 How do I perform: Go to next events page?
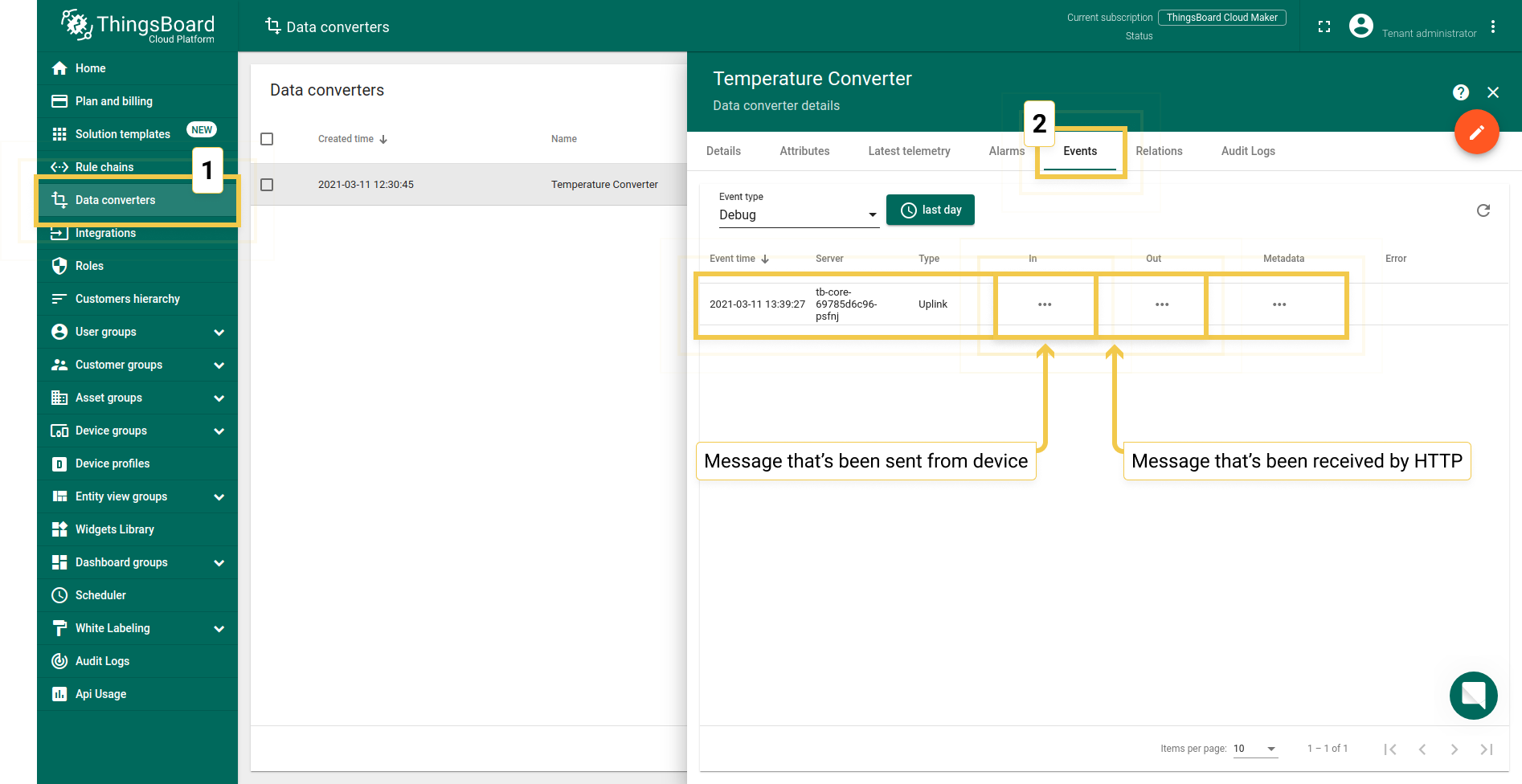1454,749
